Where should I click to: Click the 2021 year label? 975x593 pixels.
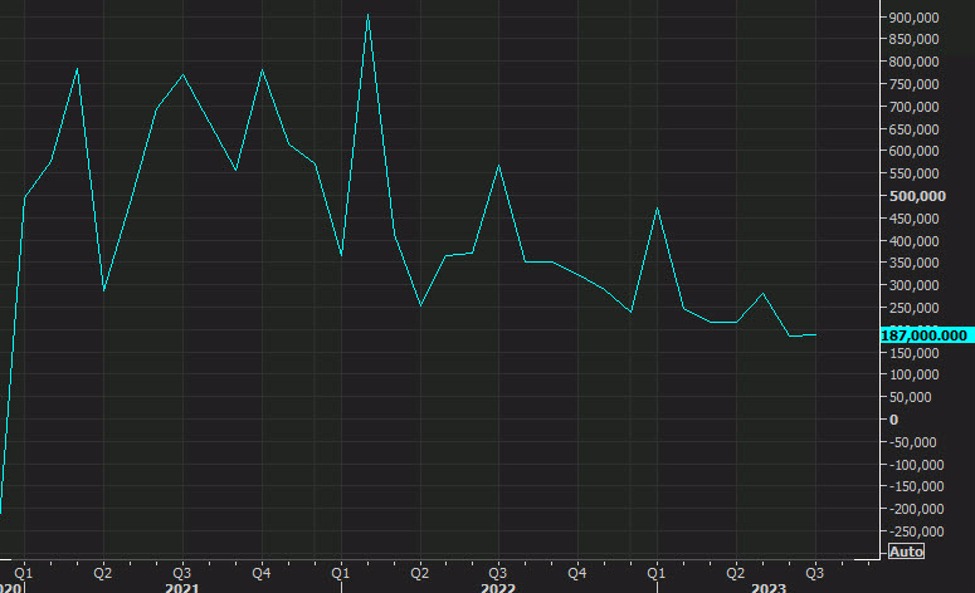tap(181, 587)
